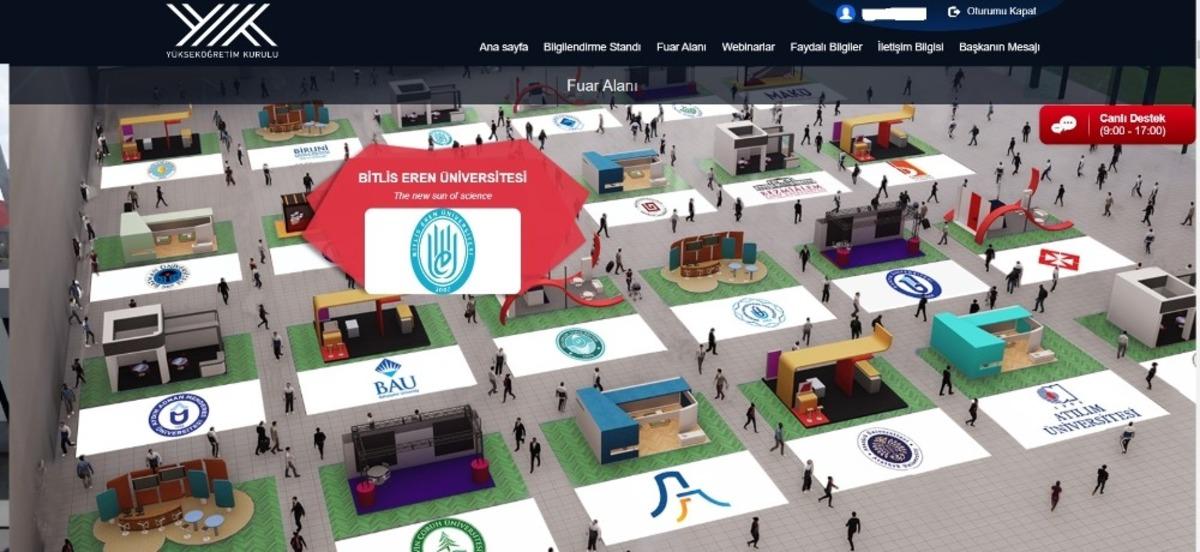Click the user profile avatar icon
This screenshot has height=552, width=1200.
tap(846, 13)
